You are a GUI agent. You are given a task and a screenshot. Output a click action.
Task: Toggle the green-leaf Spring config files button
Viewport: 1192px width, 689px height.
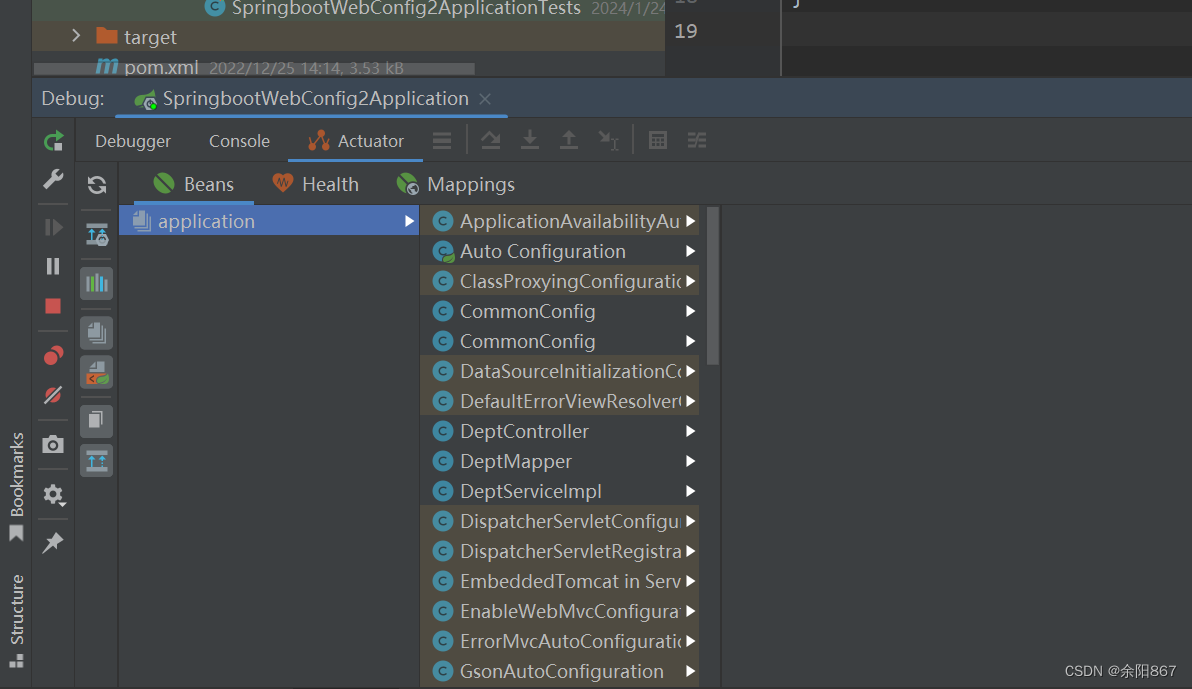97,372
